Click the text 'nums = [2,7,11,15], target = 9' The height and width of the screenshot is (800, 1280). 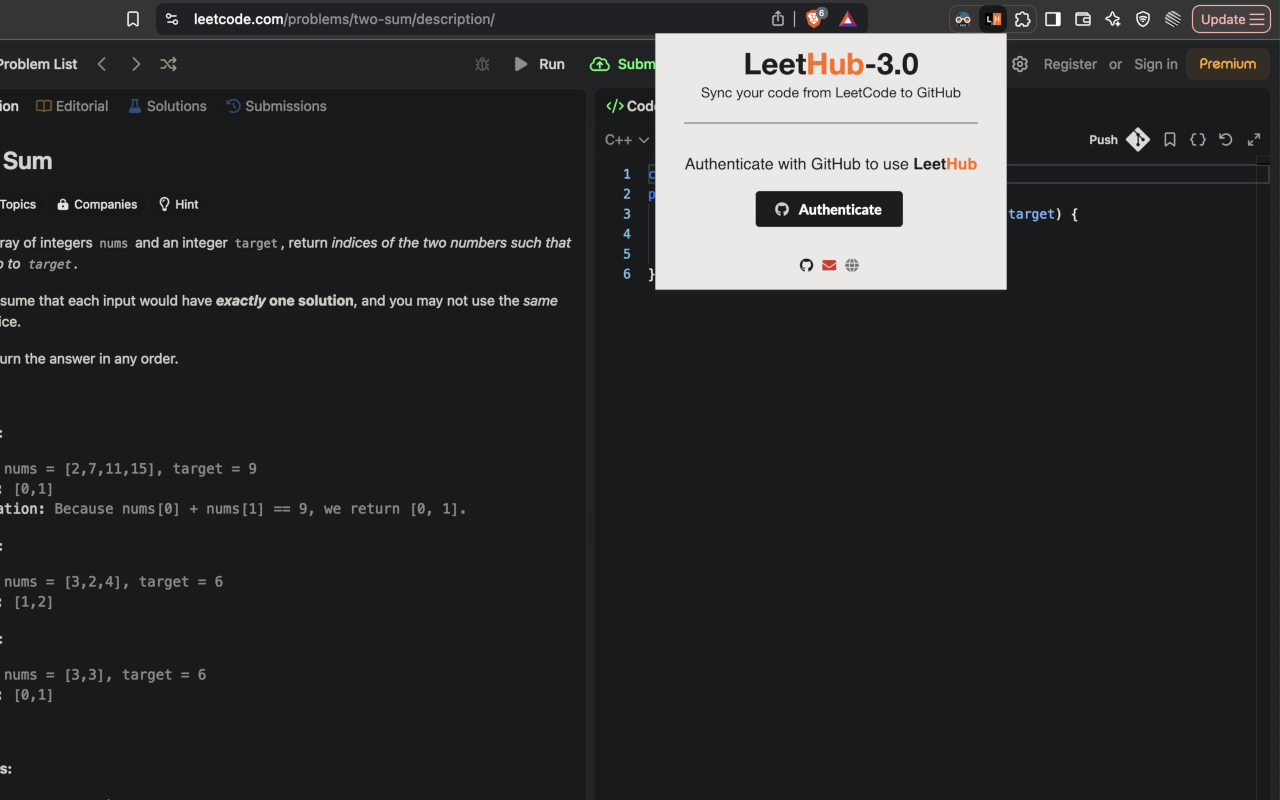pyautogui.click(x=130, y=469)
